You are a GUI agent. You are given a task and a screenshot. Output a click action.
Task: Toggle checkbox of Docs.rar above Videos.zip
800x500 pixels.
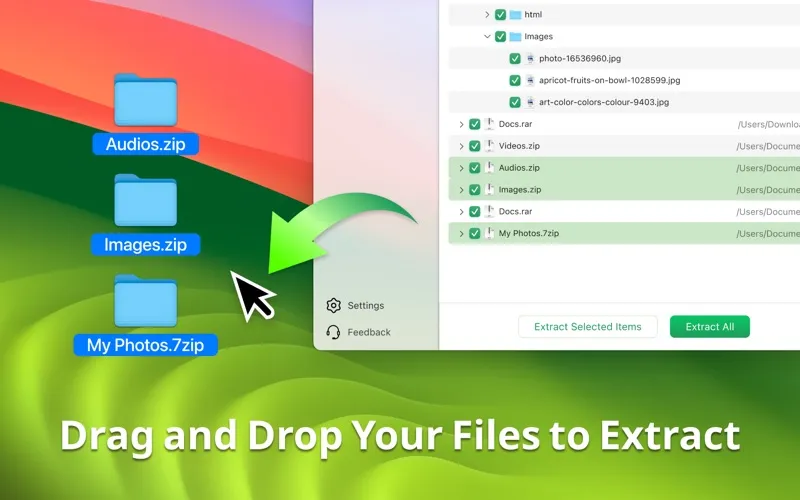click(x=474, y=124)
